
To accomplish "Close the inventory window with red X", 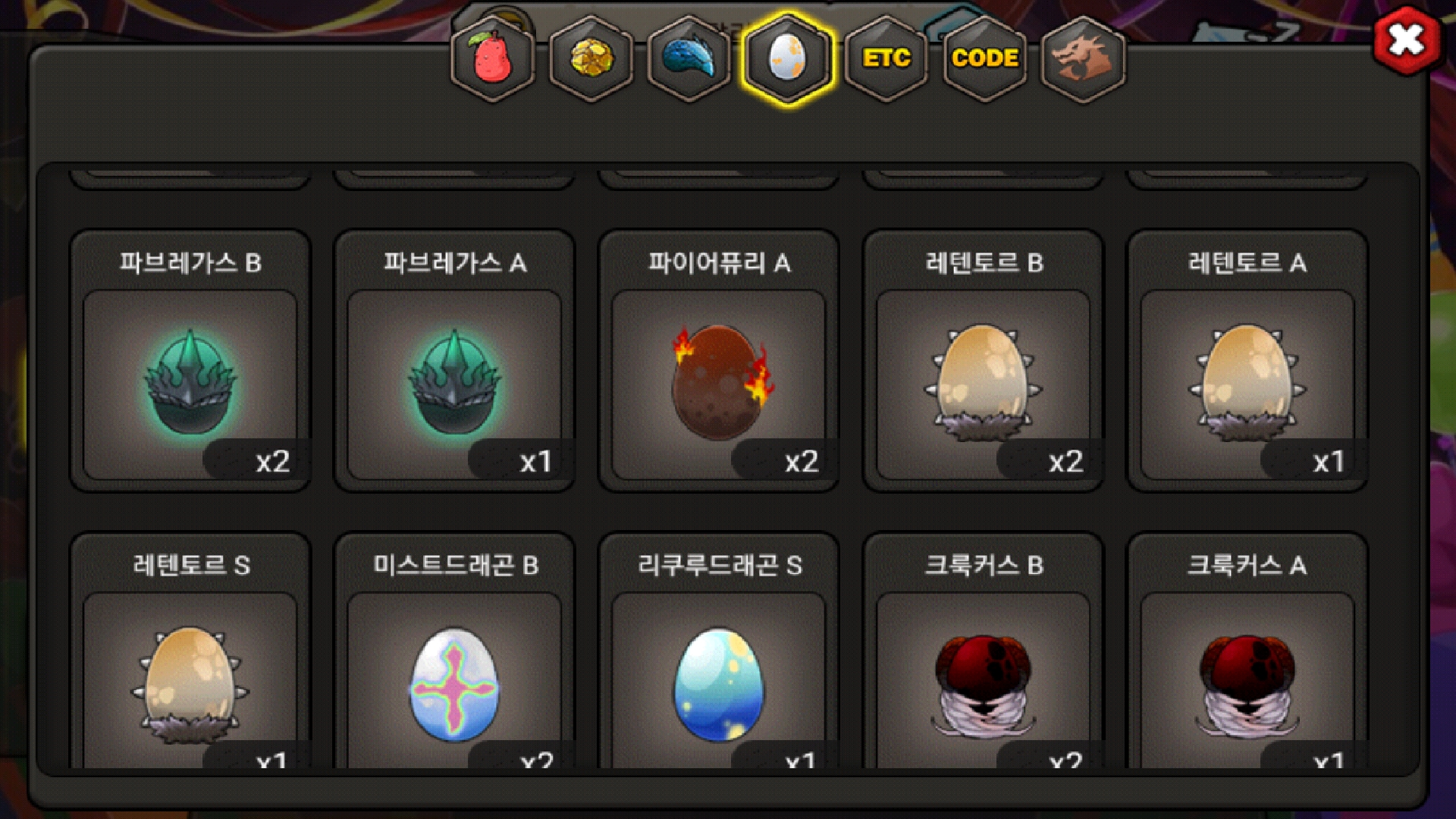I will click(1407, 40).
